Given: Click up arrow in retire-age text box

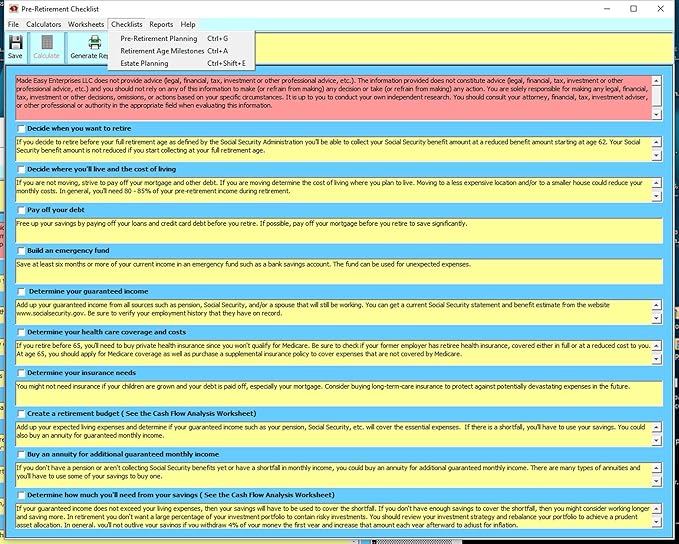Looking at the screenshot, I should click(x=656, y=142).
